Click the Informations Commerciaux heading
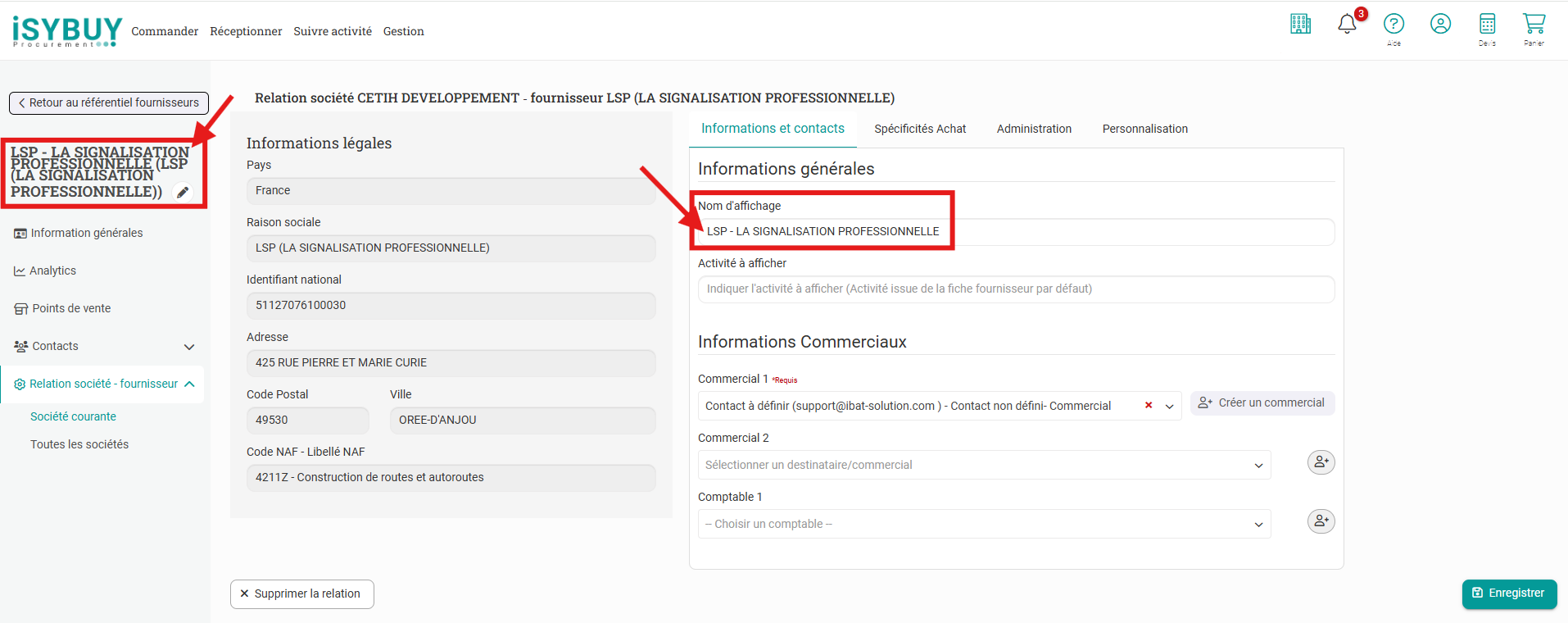The height and width of the screenshot is (623, 1568). click(x=802, y=342)
